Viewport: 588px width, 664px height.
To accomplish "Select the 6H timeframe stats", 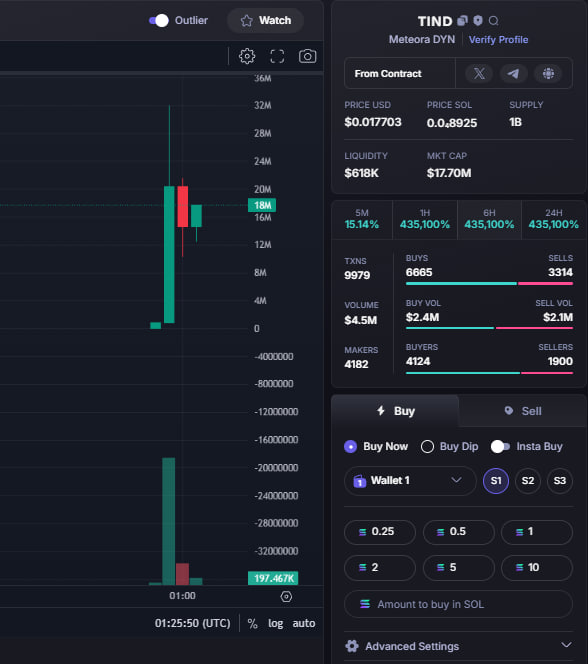I will [489, 219].
